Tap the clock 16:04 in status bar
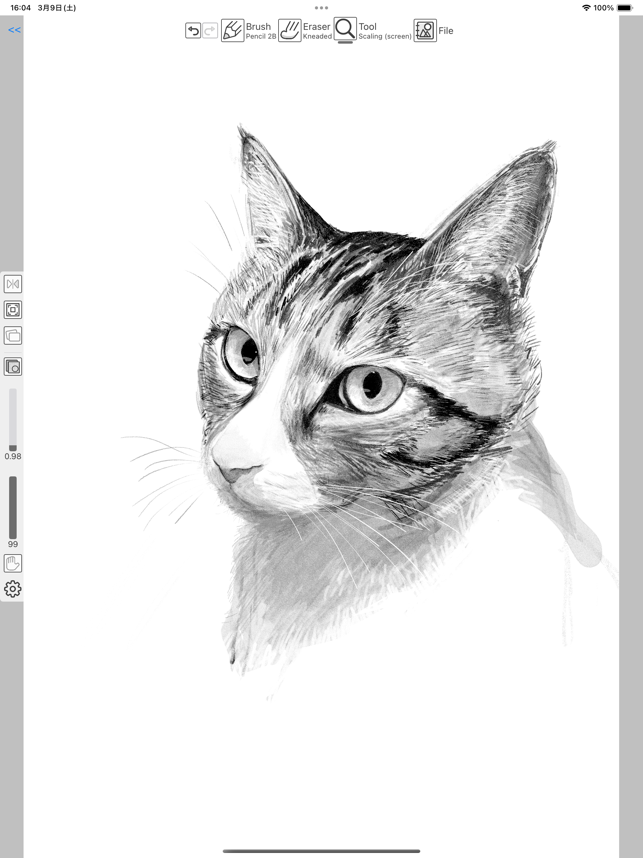Viewport: 643px width, 858px height. (x=21, y=8)
